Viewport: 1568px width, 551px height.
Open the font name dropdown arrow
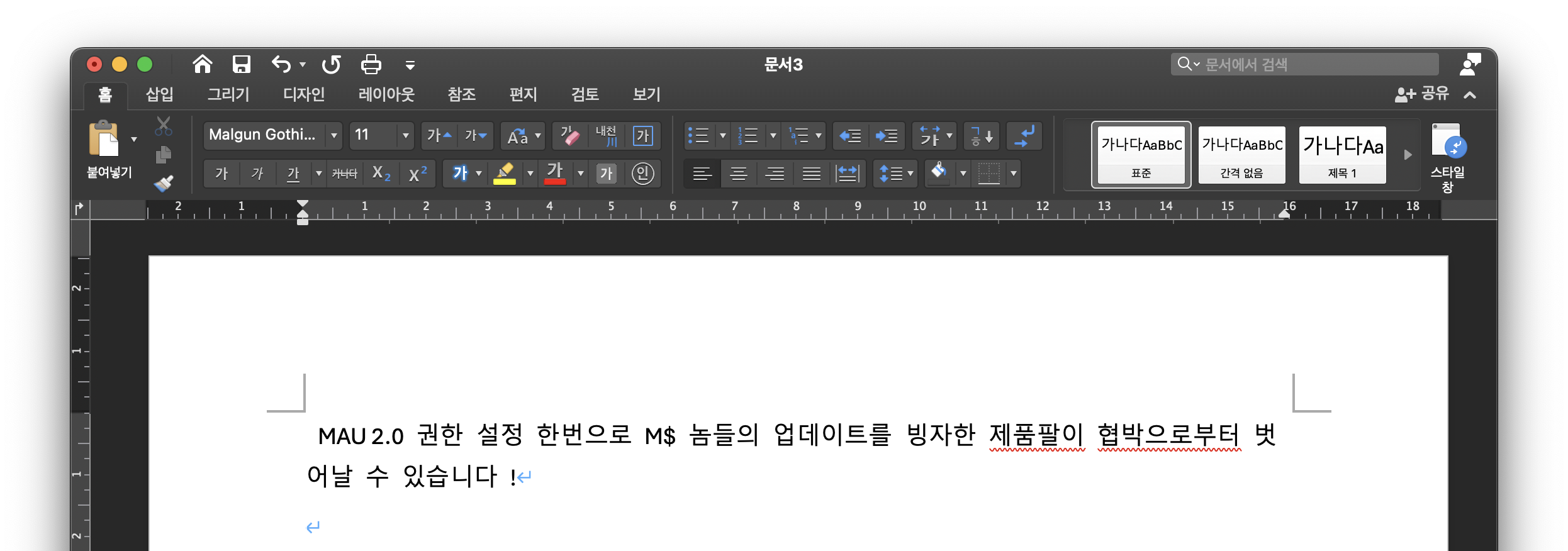click(x=334, y=135)
